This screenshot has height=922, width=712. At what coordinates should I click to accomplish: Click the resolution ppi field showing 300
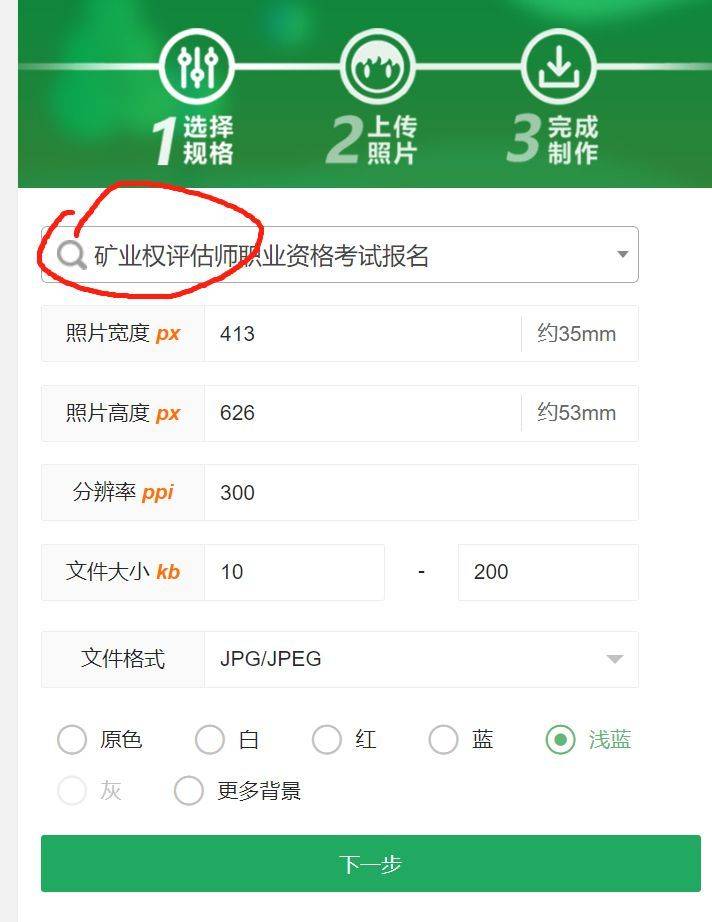coord(421,492)
